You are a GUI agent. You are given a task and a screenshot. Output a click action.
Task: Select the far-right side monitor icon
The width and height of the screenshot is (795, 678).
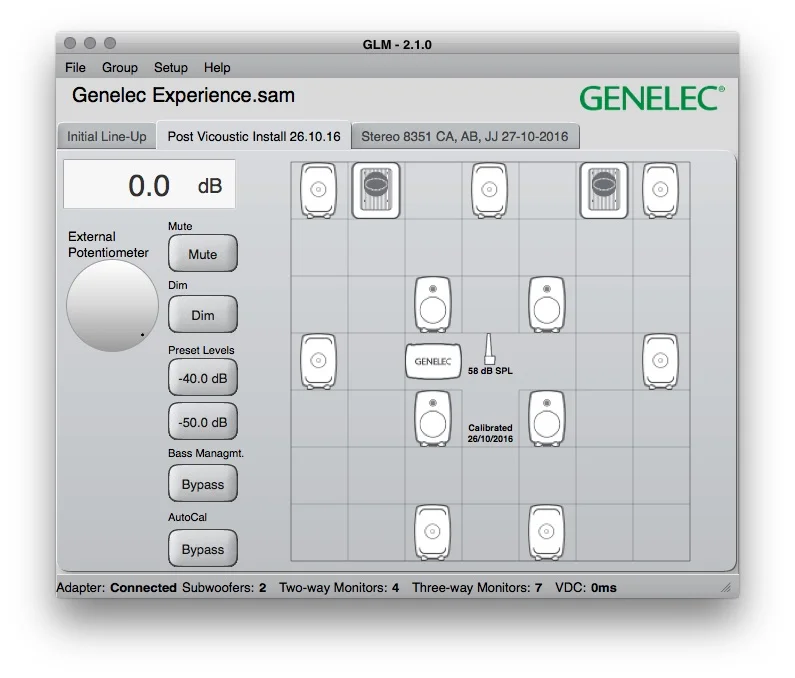pos(660,361)
